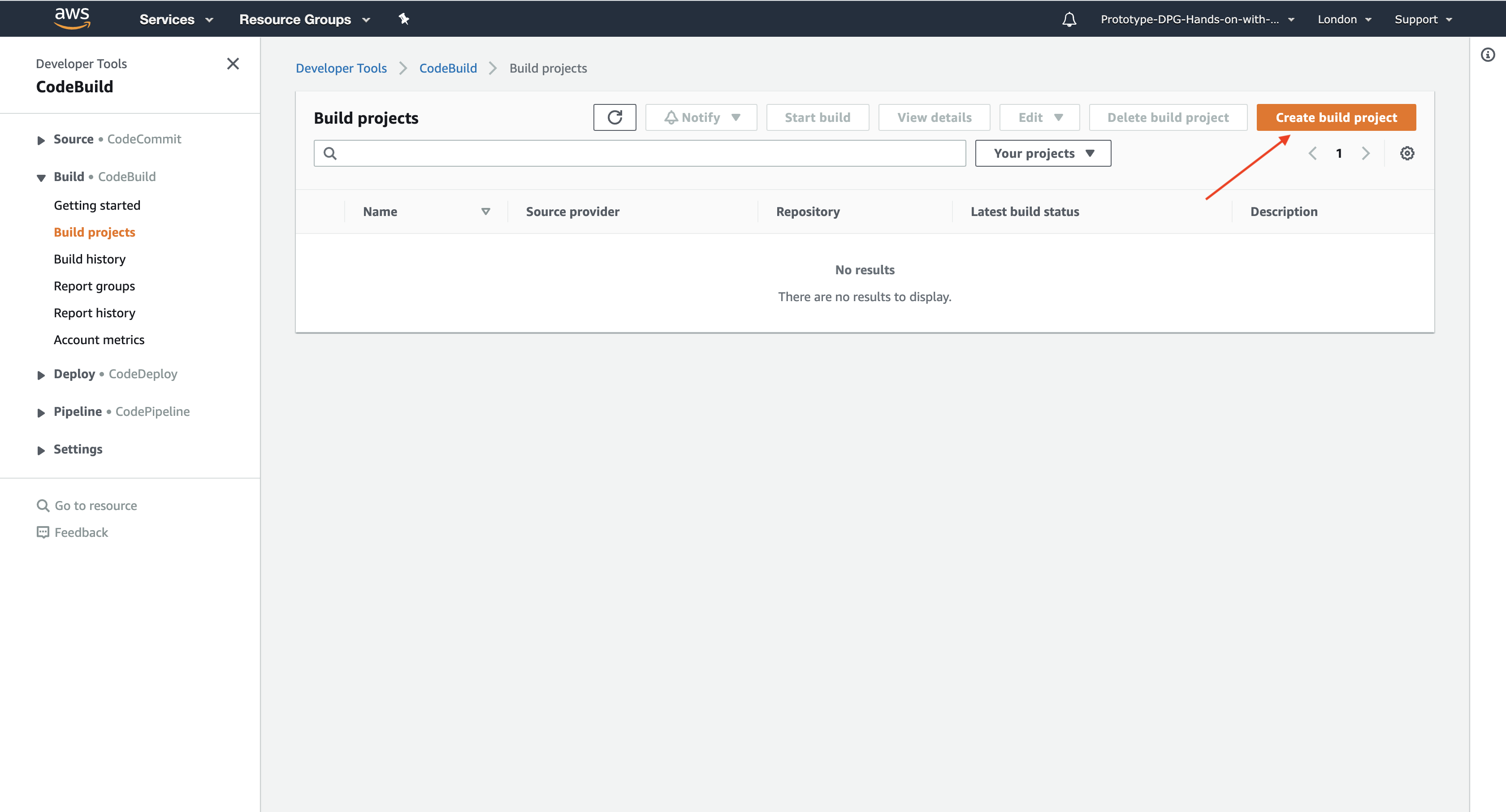Go to next page arrow
This screenshot has width=1506, height=812.
(1366, 153)
